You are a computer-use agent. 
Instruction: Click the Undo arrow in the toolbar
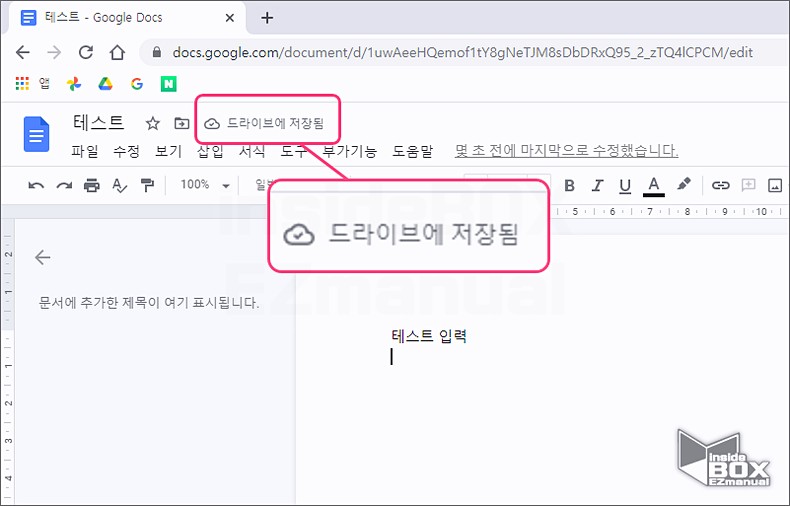pyautogui.click(x=36, y=185)
